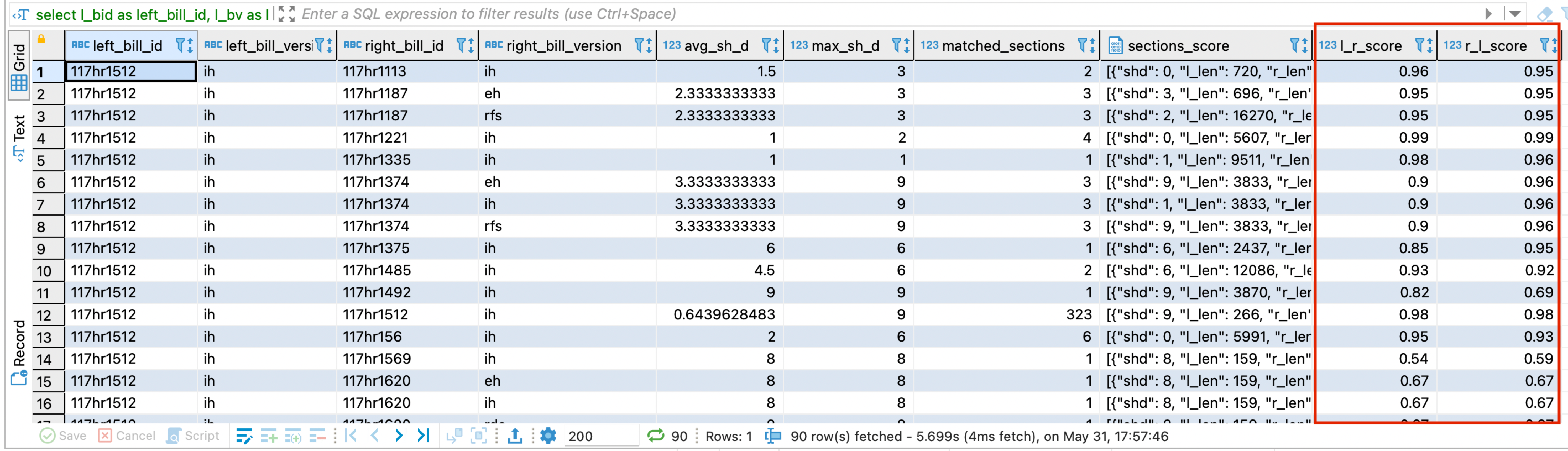Refresh the result set
Screen dimensions: 1568x451
[655, 436]
